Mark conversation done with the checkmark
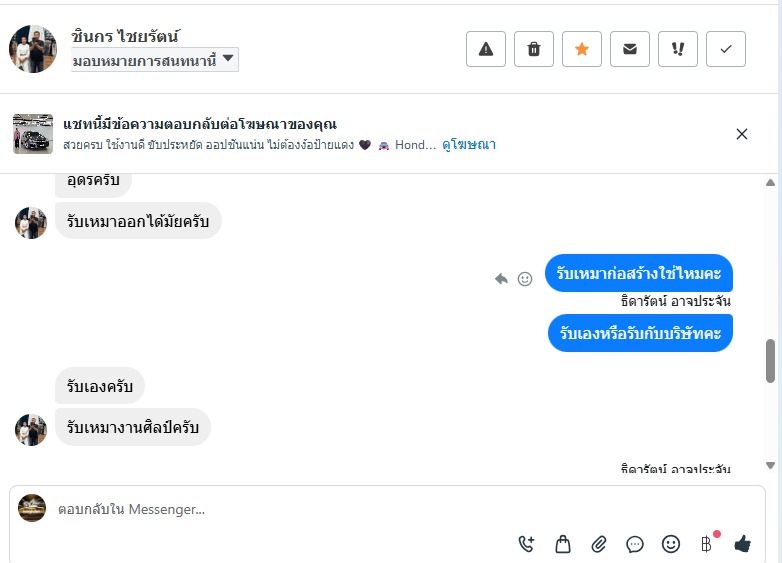 726,49
